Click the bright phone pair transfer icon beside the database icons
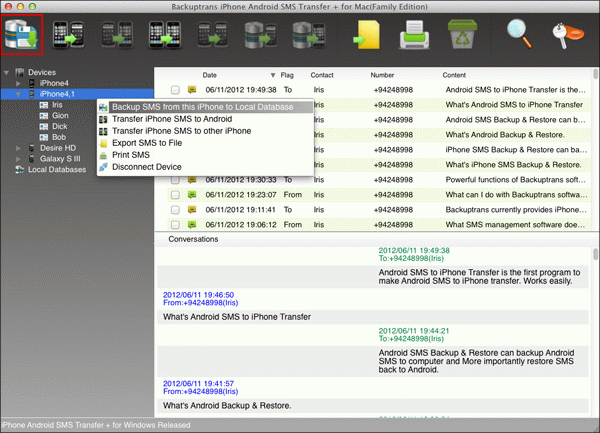600x433 pixels. click(x=165, y=35)
